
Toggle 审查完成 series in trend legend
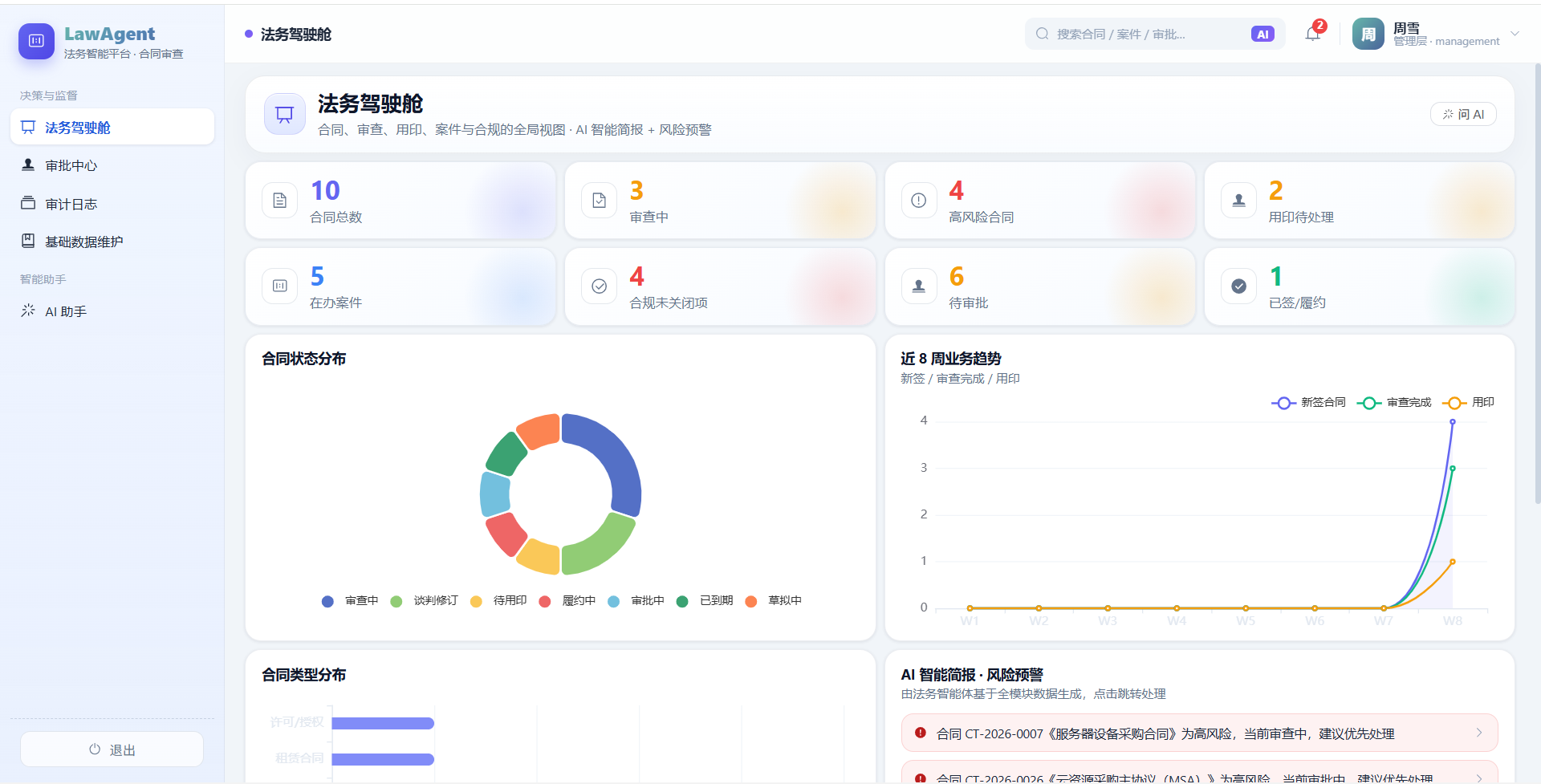[1395, 402]
